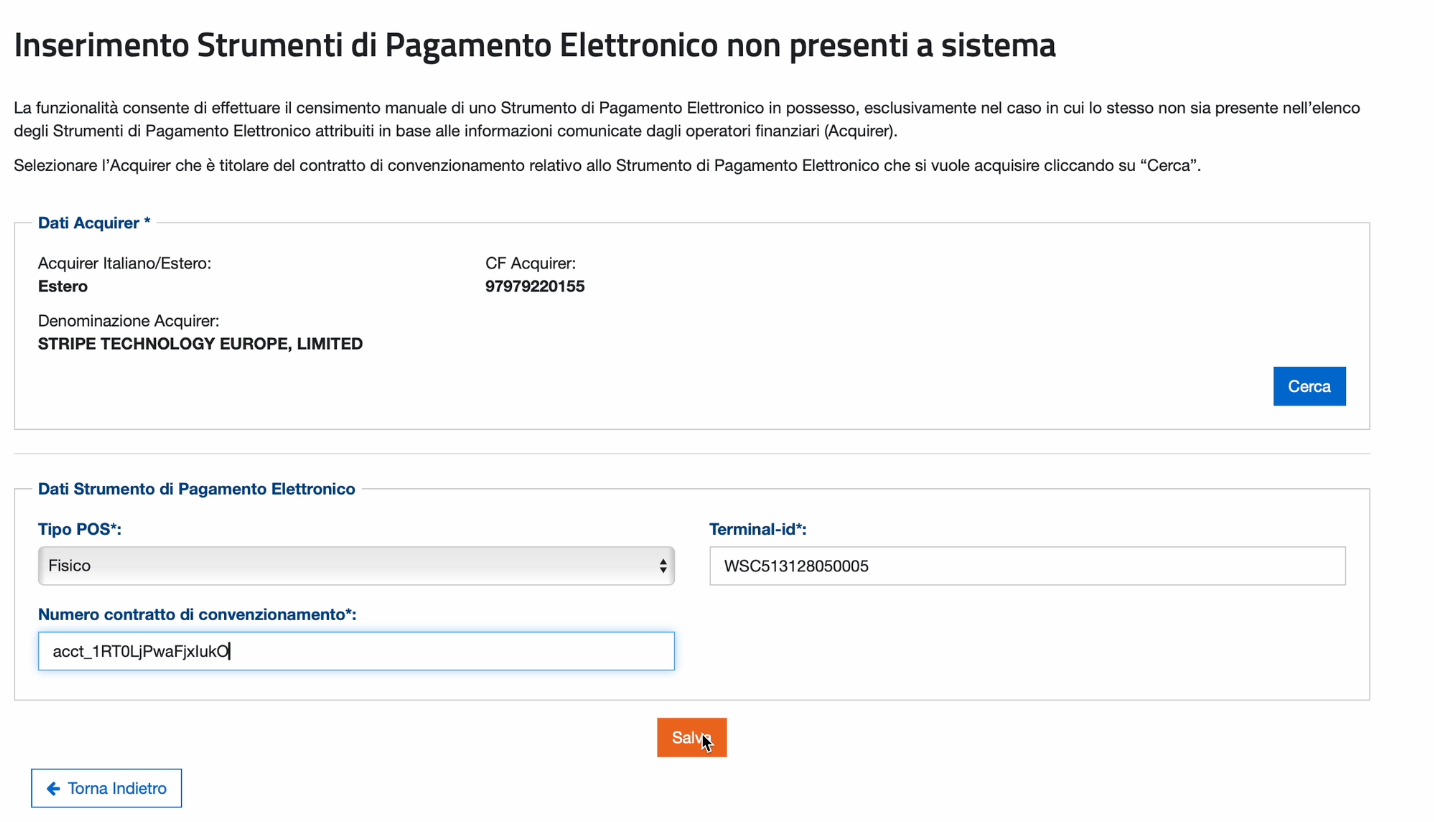Go back with Torna Indietro button
1434x822 pixels.
point(106,788)
